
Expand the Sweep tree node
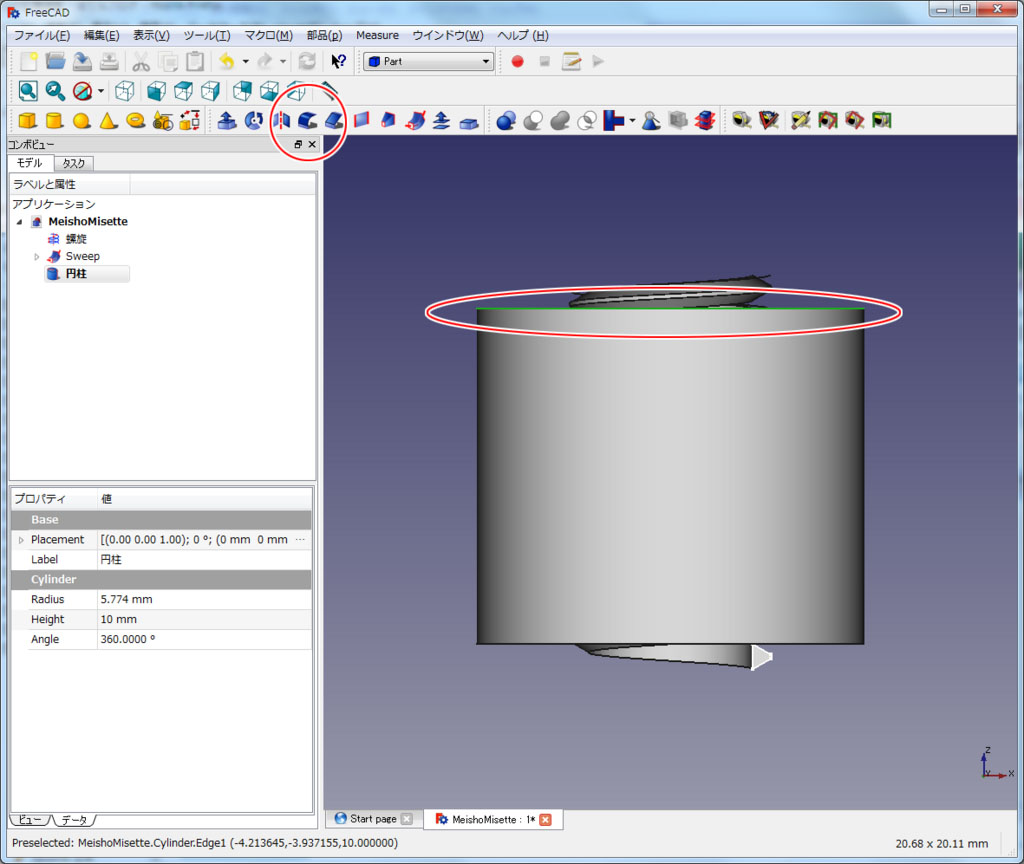coord(37,257)
